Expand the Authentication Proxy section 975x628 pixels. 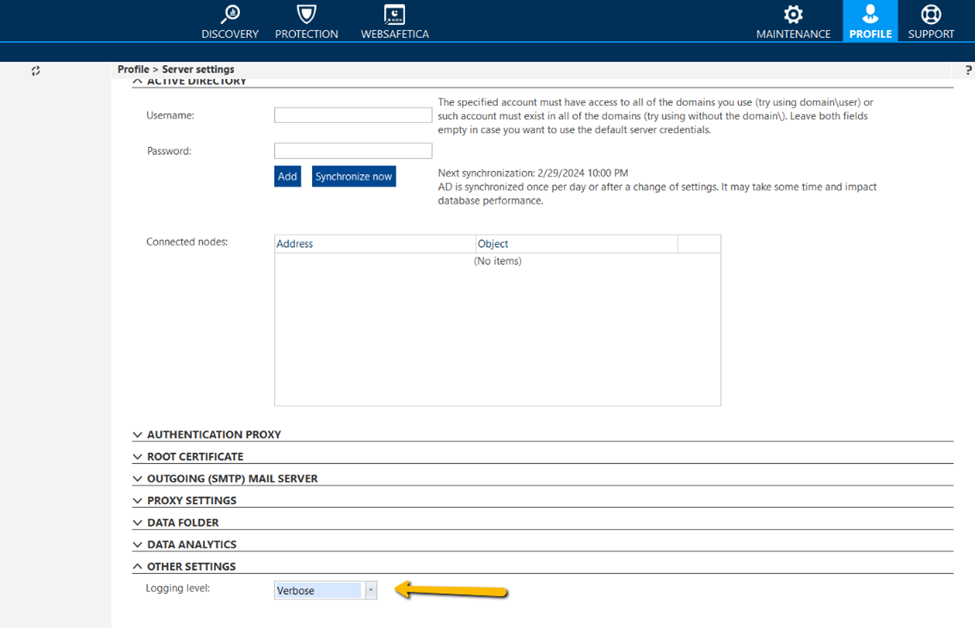coord(138,434)
